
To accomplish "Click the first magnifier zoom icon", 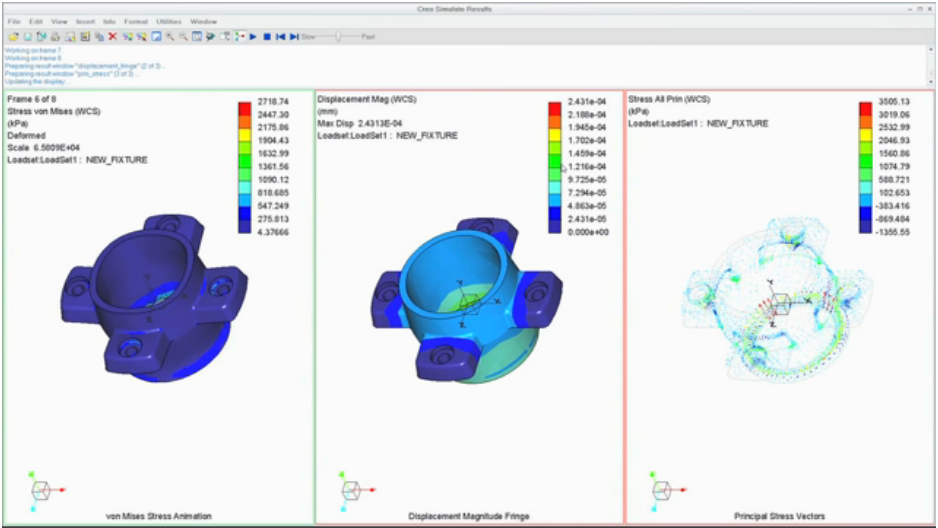I will pos(170,36).
